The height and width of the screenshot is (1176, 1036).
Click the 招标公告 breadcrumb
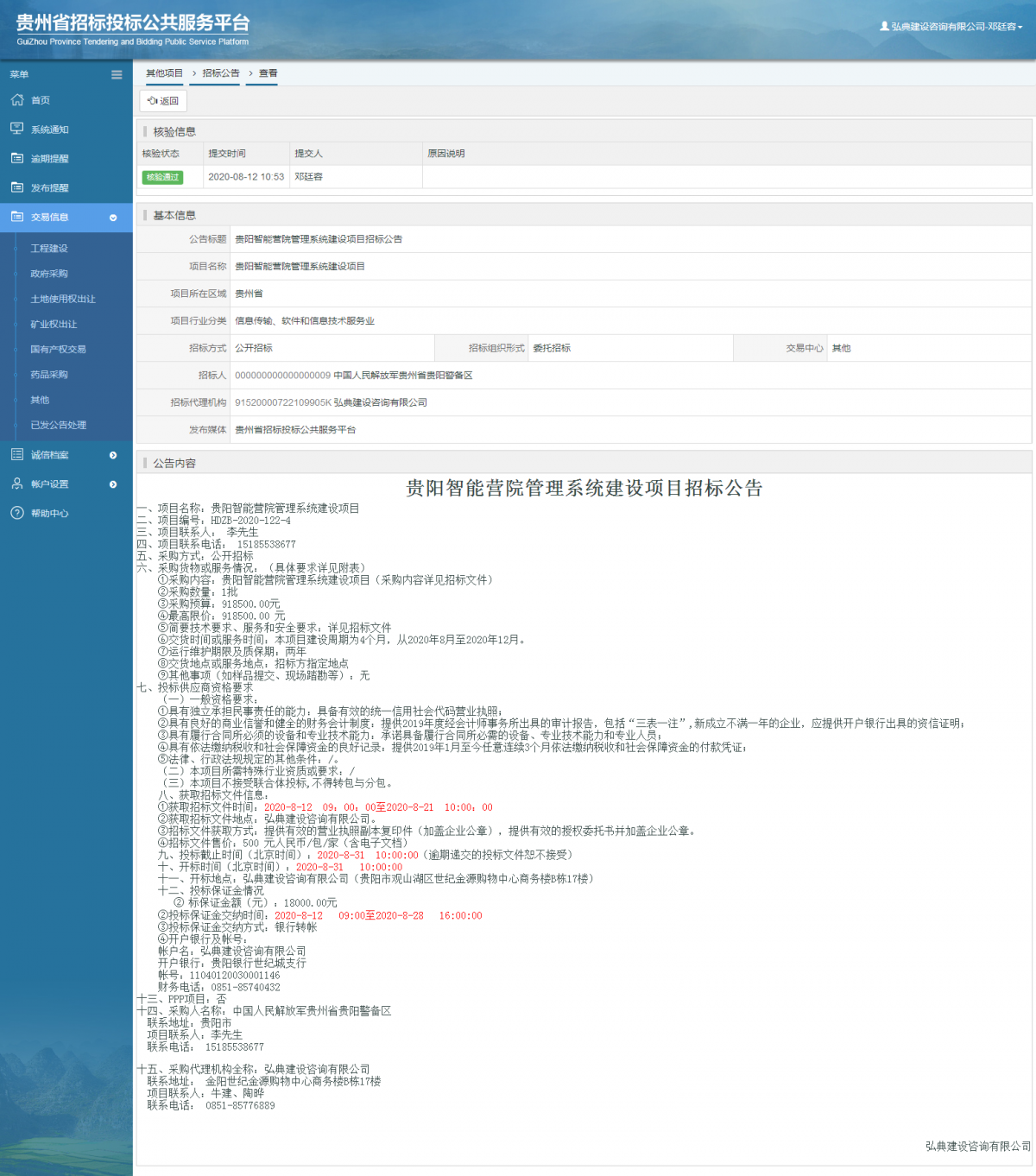[221, 73]
